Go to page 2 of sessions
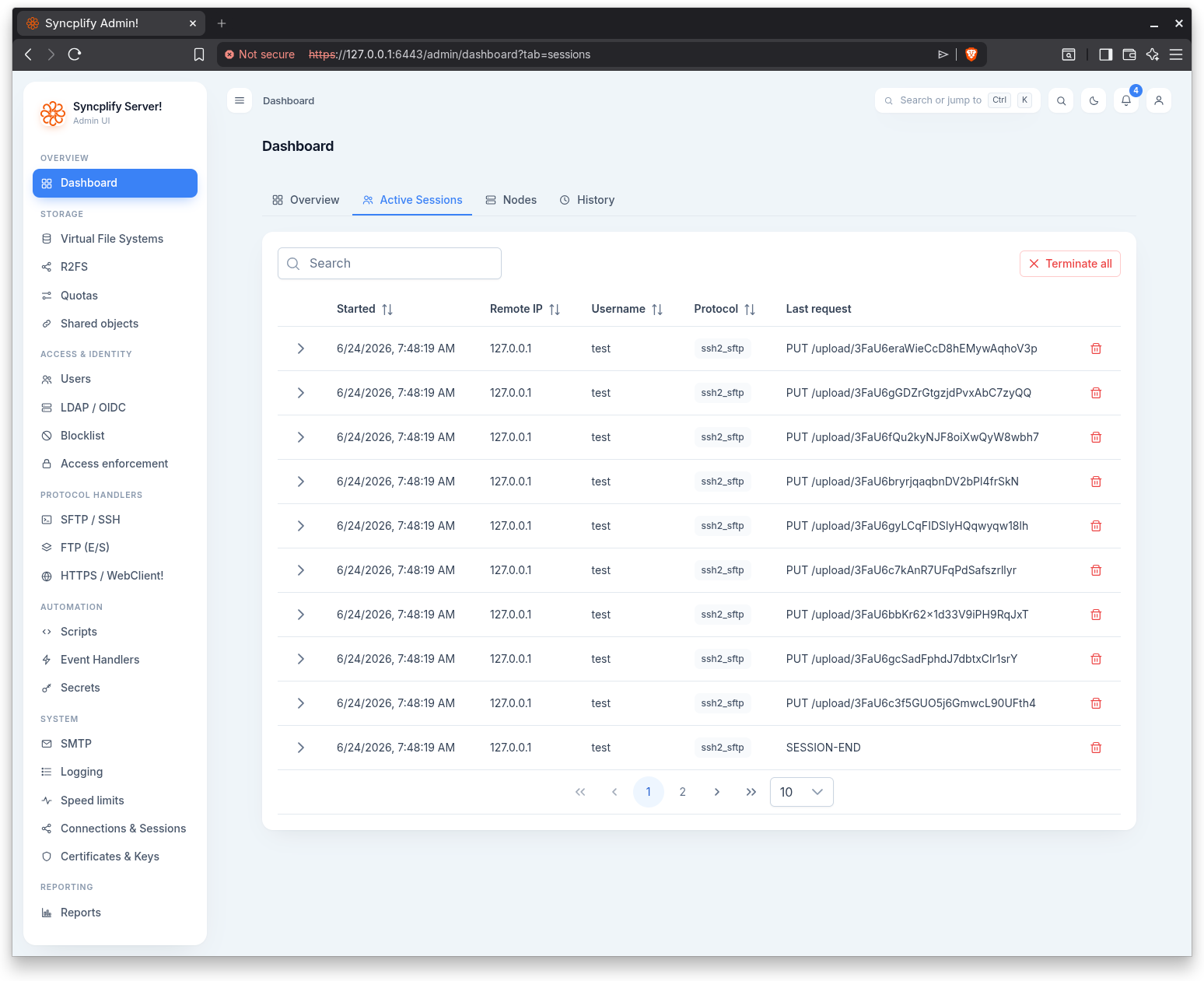This screenshot has height=981, width=1204. click(x=683, y=792)
